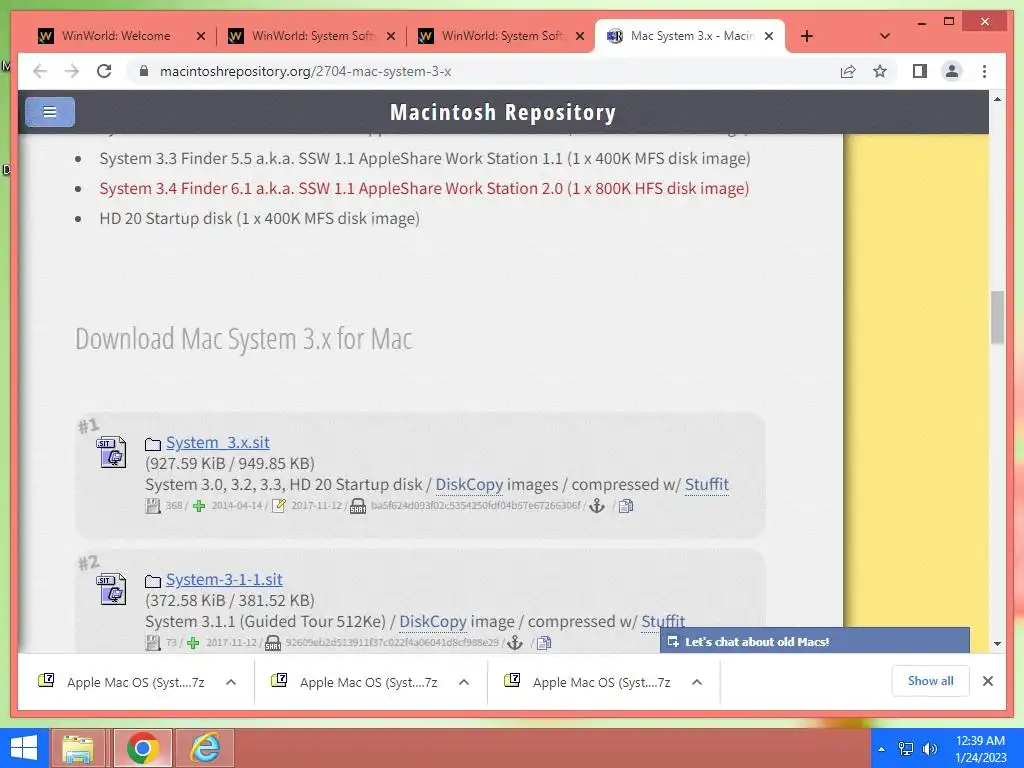The height and width of the screenshot is (768, 1024).
Task: Open DiskCopy link in System_3.x.sit description
Action: click(469, 485)
